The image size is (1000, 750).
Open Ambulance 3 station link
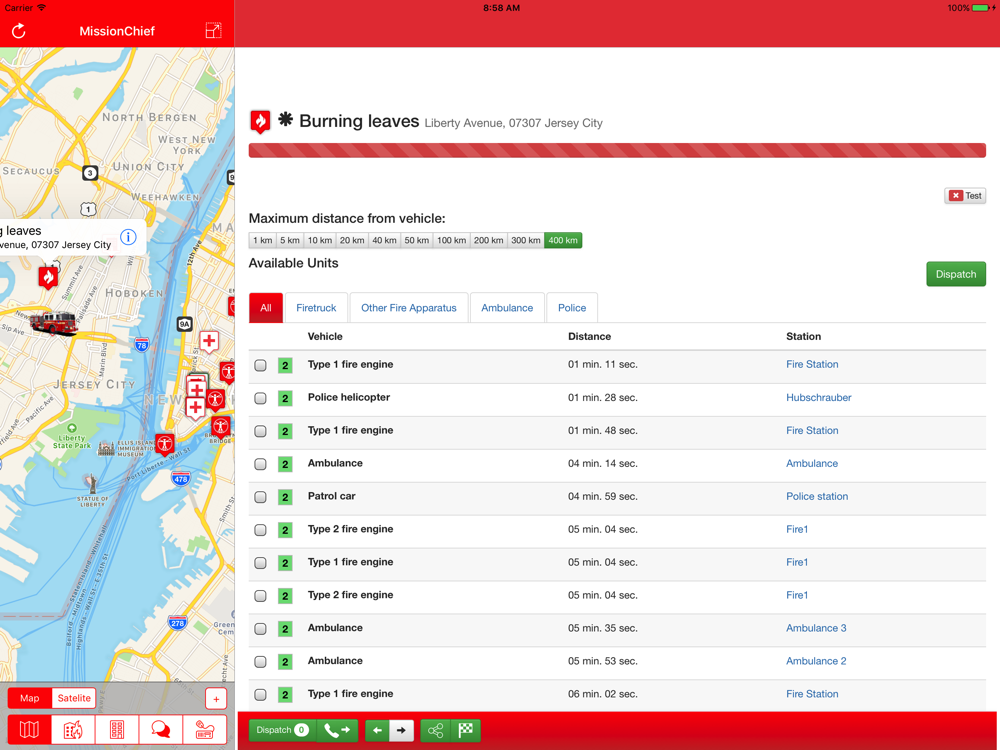pos(816,628)
